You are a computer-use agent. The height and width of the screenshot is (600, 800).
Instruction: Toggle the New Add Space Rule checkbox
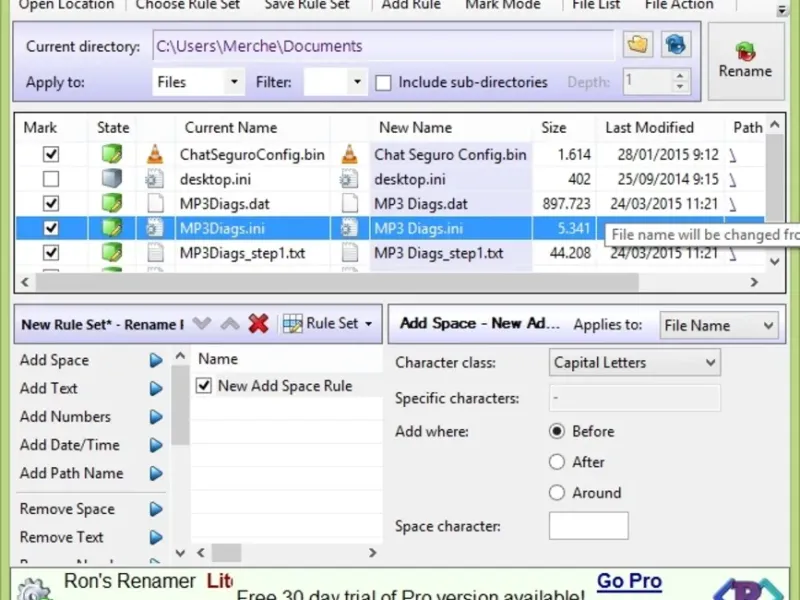click(x=204, y=385)
